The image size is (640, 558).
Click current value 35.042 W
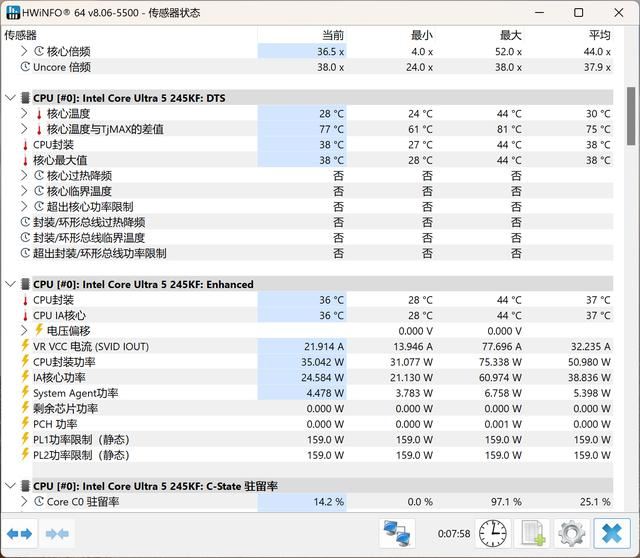[x=322, y=362]
